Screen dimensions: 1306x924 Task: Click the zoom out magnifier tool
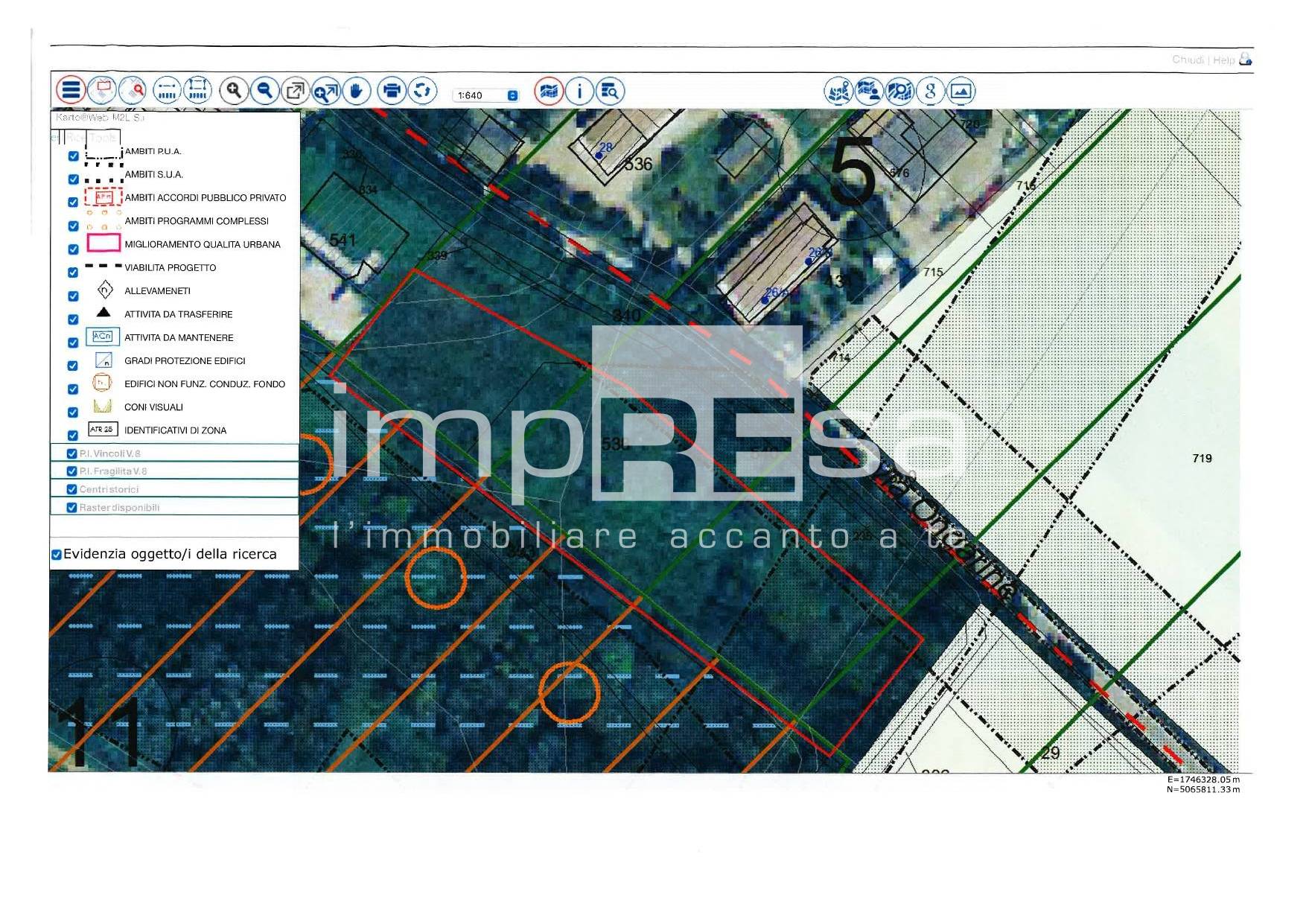264,91
